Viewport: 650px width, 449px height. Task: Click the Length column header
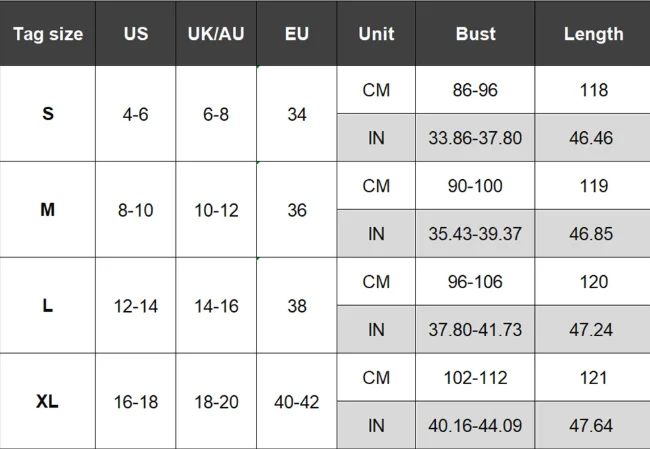[x=593, y=34]
